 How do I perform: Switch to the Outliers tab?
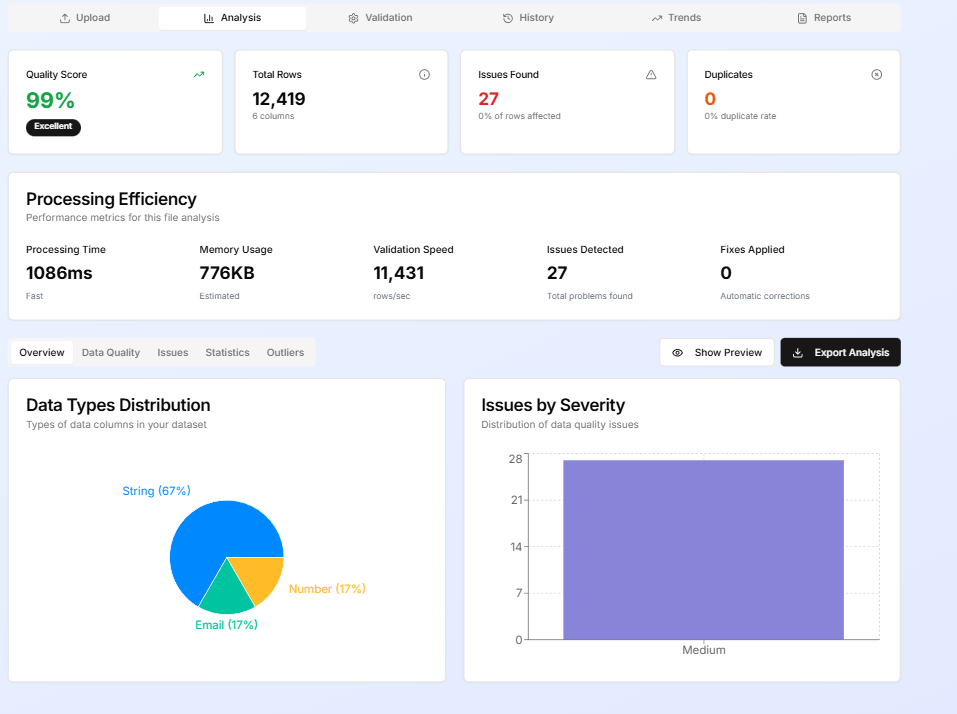coord(285,352)
